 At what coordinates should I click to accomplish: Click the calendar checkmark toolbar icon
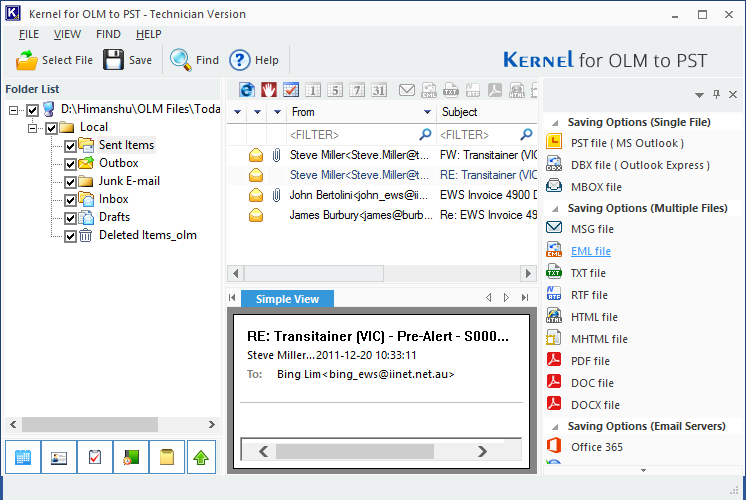point(291,89)
